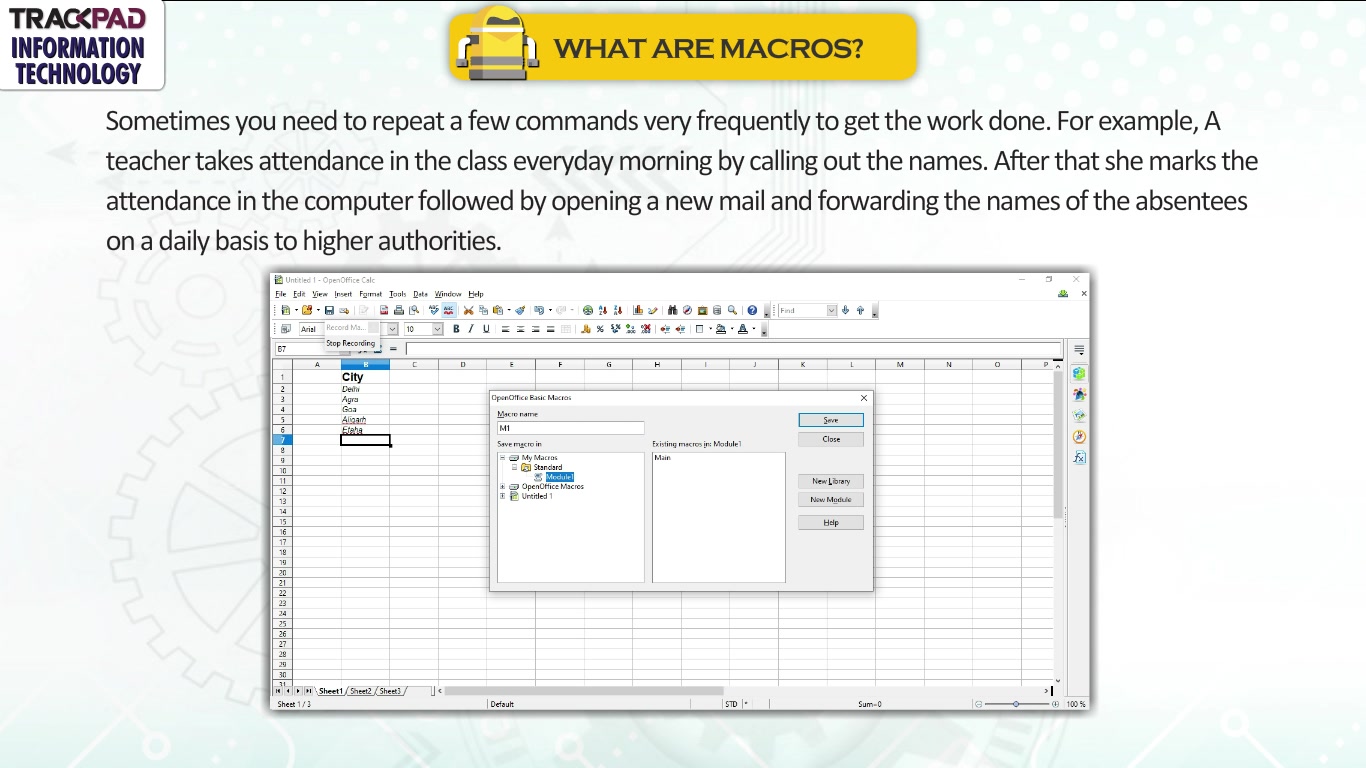Click the Macro name input field
1366x768 pixels.
pos(570,428)
